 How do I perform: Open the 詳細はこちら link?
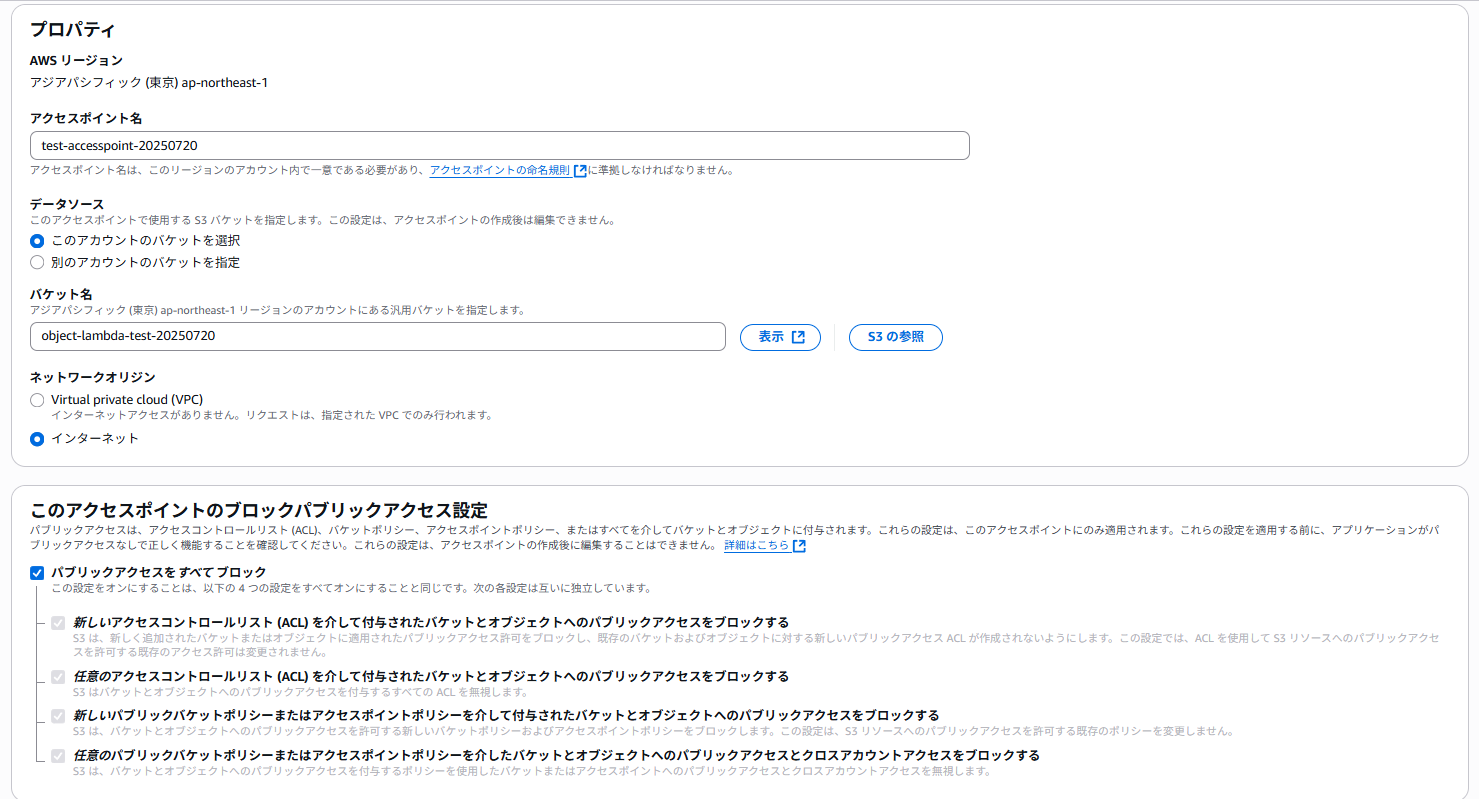[757, 546]
